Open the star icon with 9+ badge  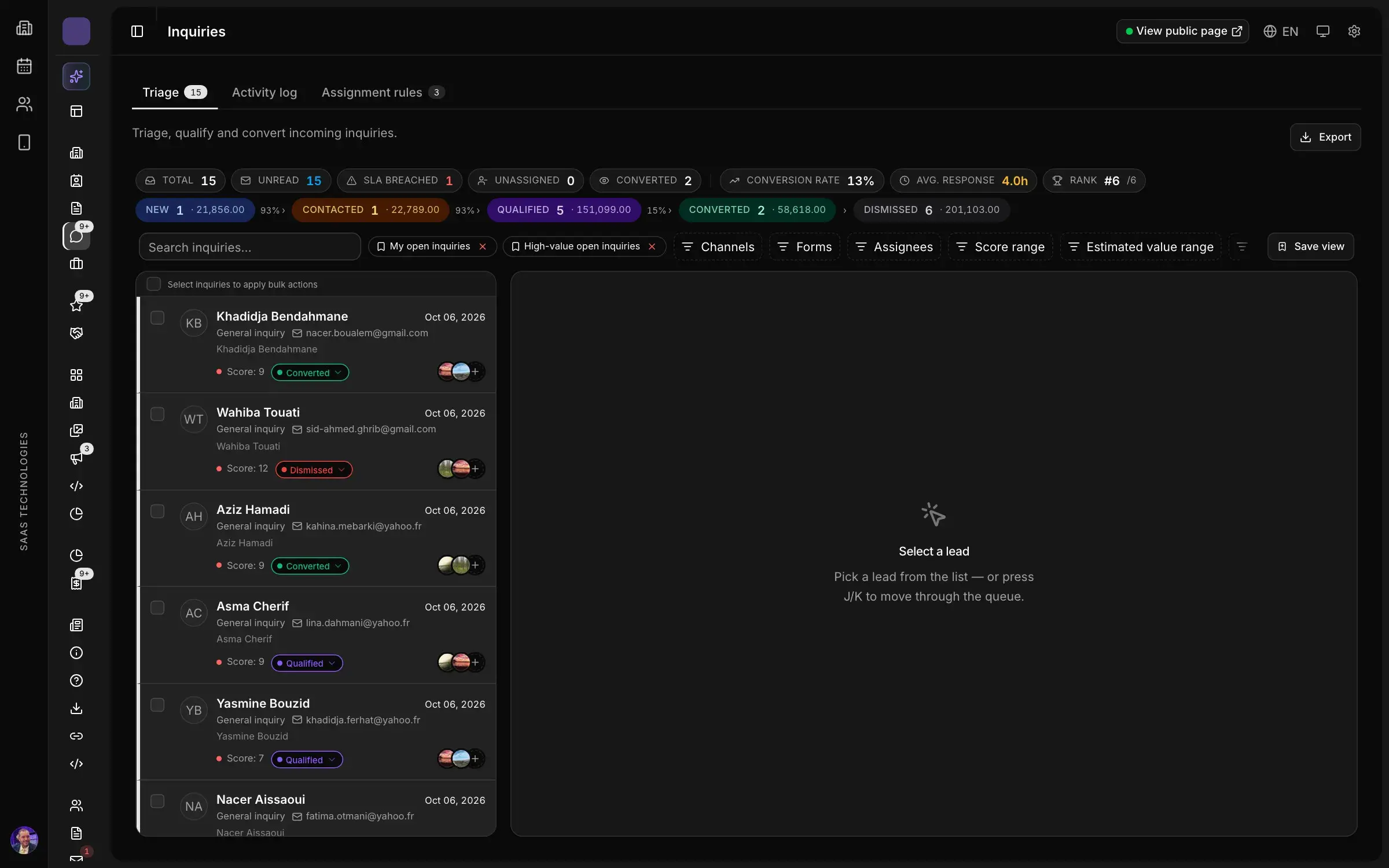point(76,305)
